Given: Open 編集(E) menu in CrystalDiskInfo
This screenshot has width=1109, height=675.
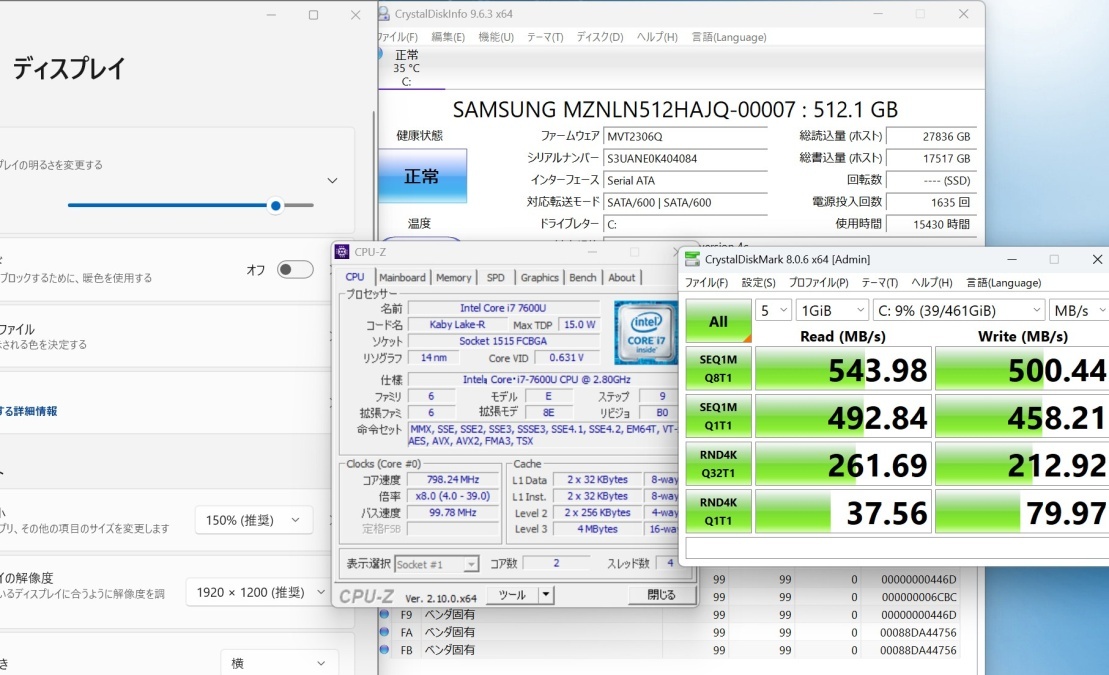Looking at the screenshot, I should coord(448,37).
